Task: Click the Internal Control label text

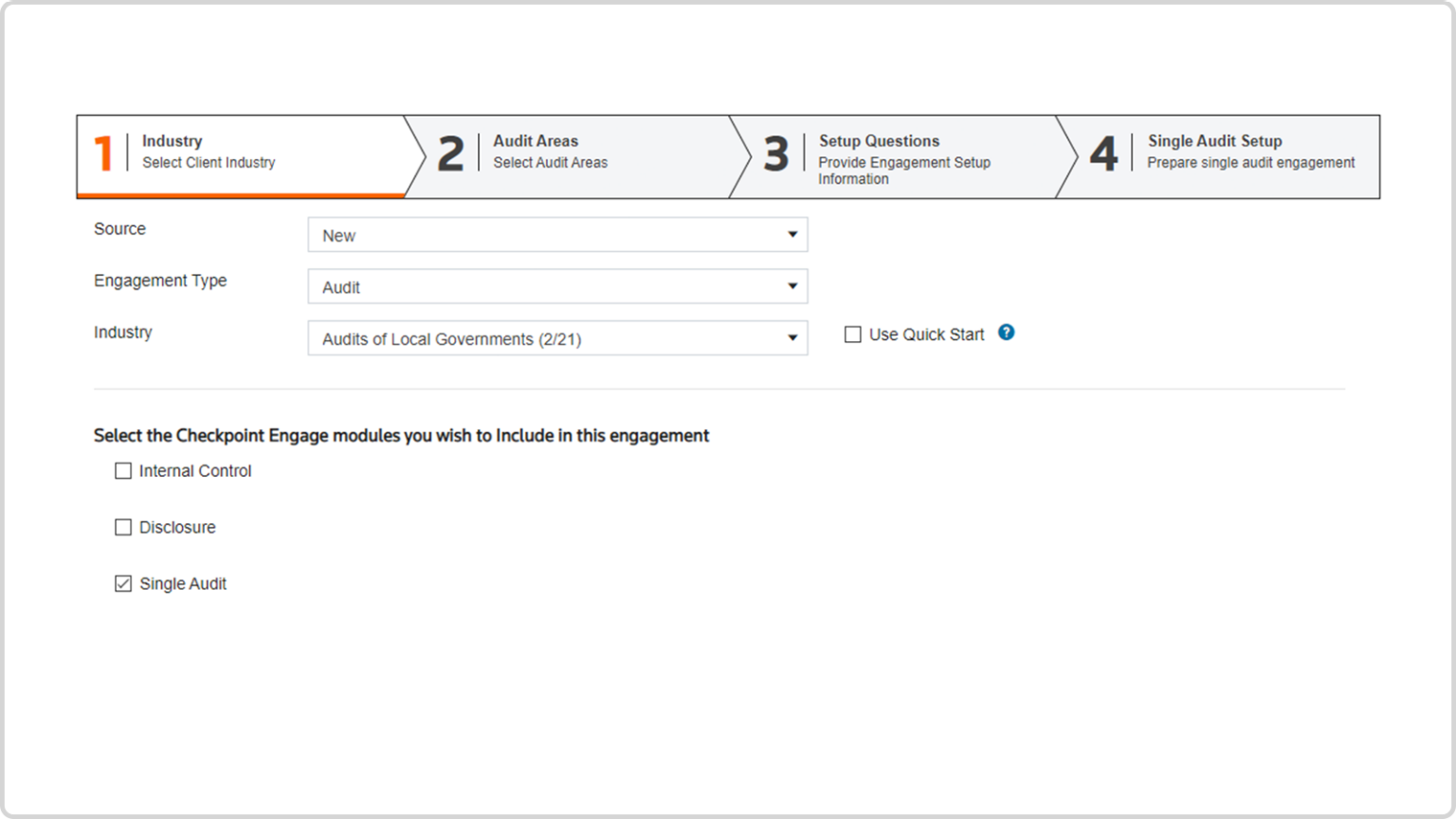Action: 195,471
